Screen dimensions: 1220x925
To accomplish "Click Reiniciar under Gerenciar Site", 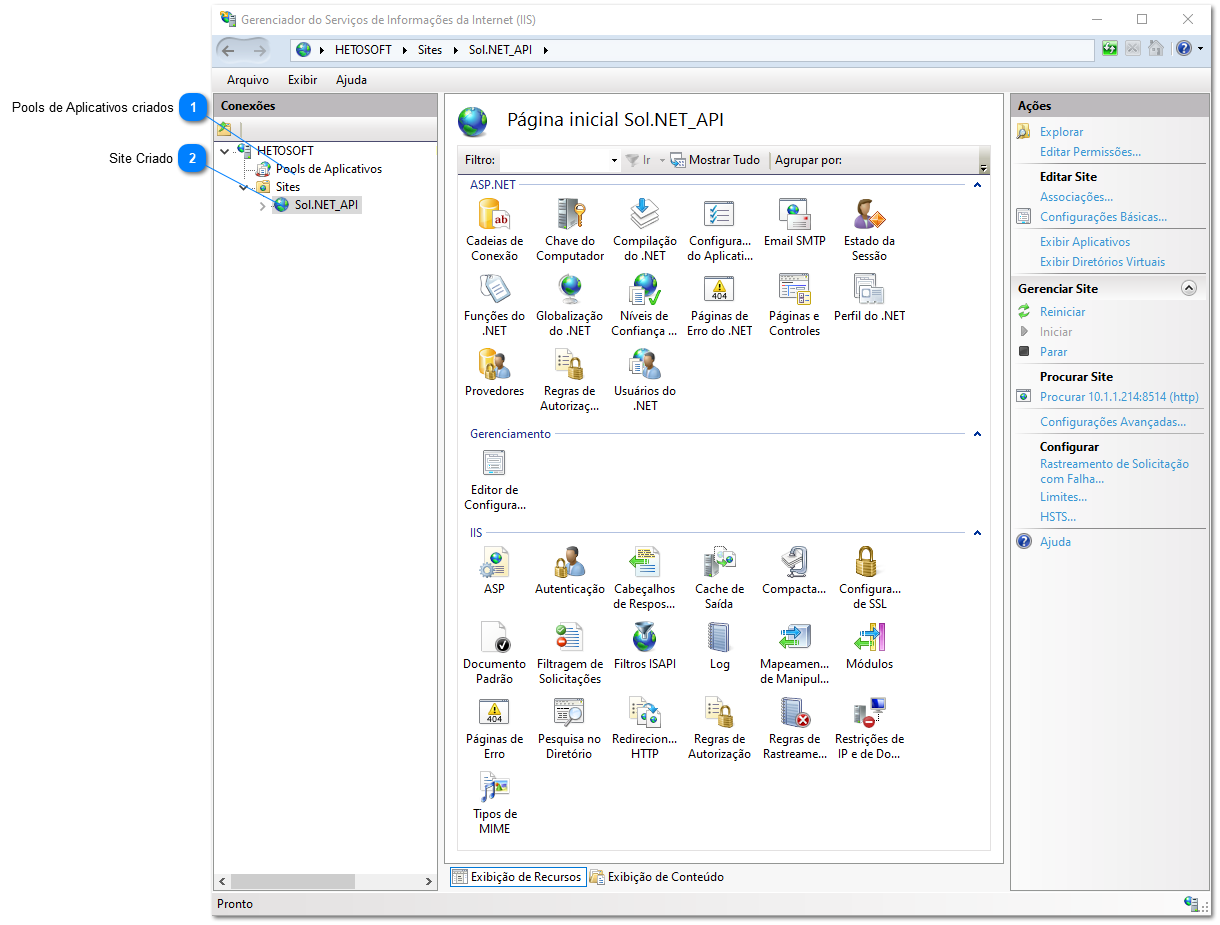I will [1064, 311].
